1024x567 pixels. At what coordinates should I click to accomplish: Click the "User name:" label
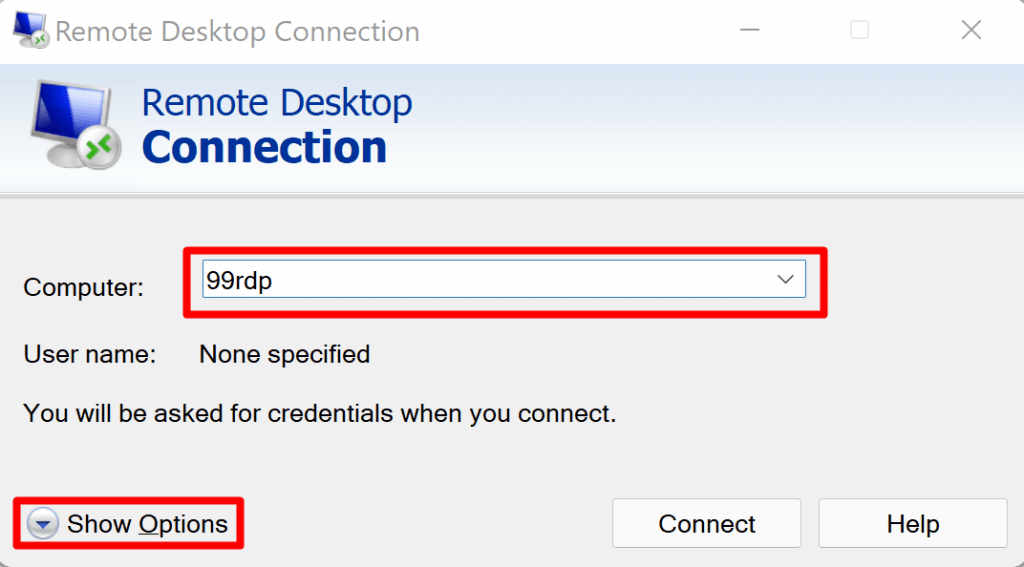pyautogui.click(x=90, y=354)
